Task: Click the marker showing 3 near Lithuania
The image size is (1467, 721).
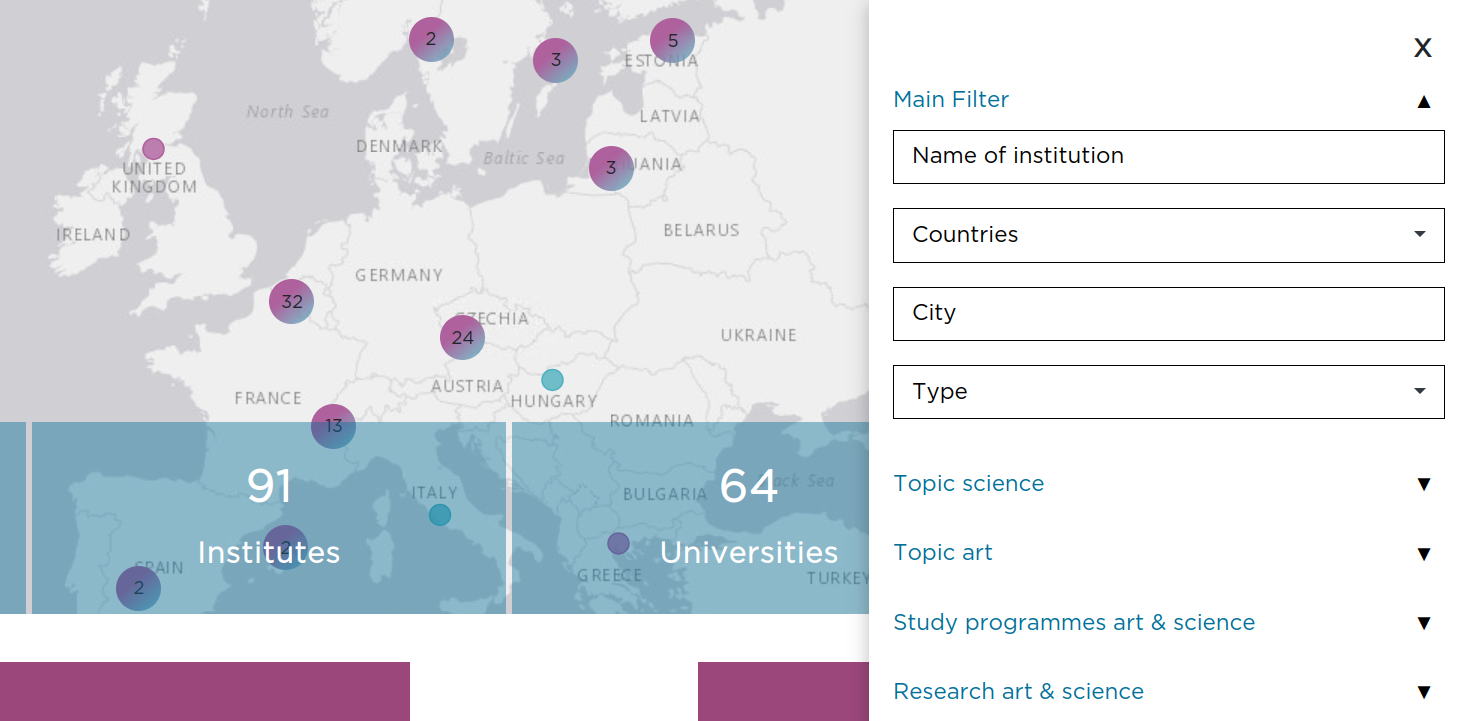Action: (610, 168)
